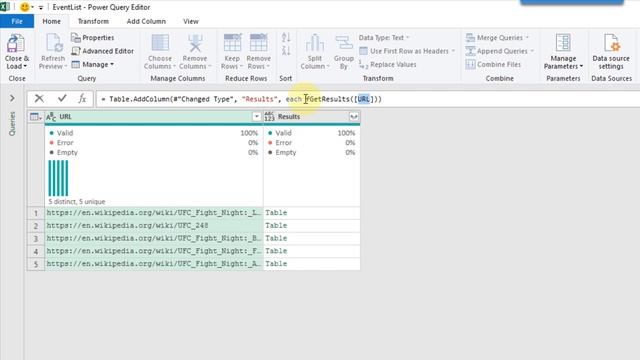
Task: Select the Results column header
Action: coord(312,117)
